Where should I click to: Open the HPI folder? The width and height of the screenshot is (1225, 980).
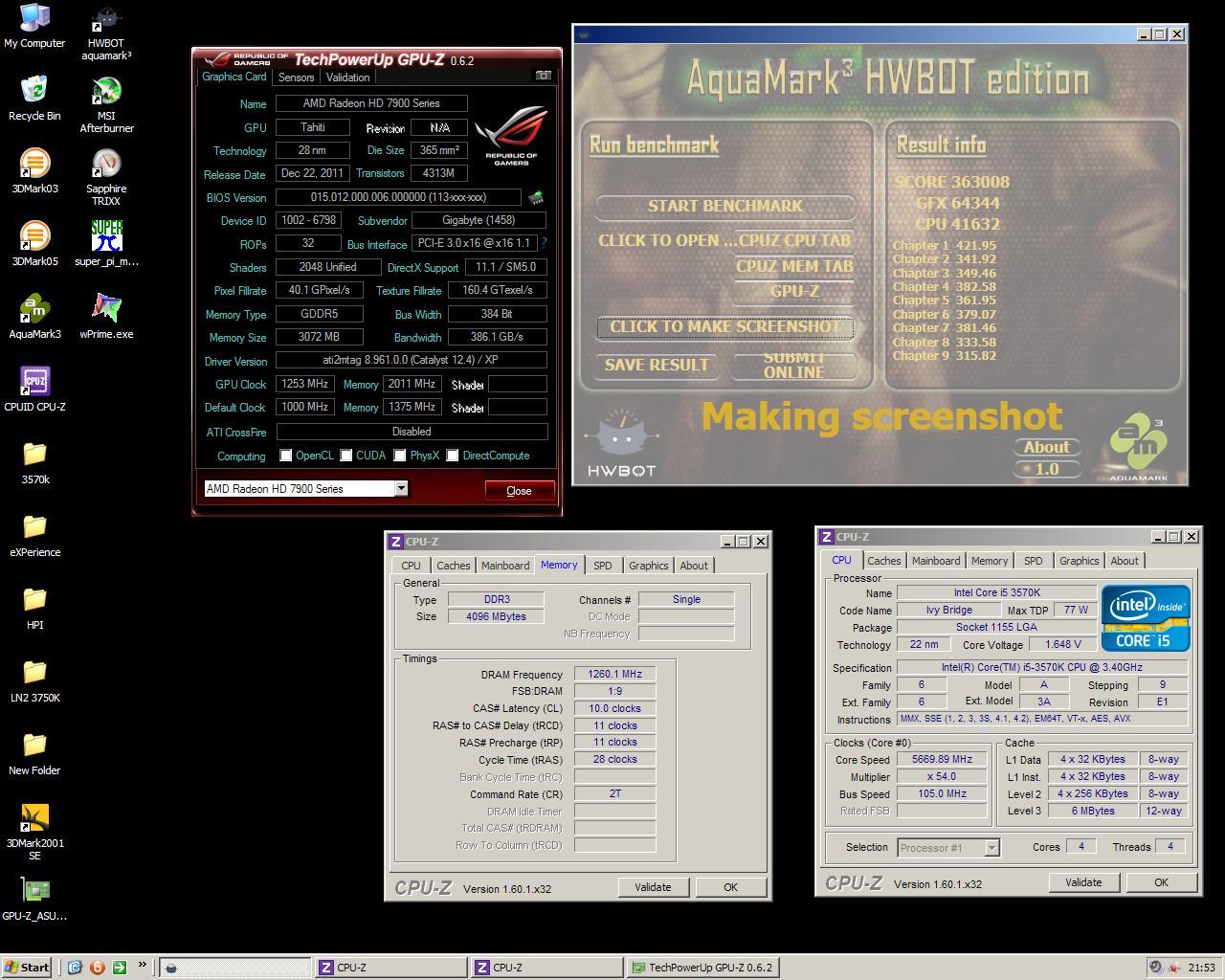point(34,608)
